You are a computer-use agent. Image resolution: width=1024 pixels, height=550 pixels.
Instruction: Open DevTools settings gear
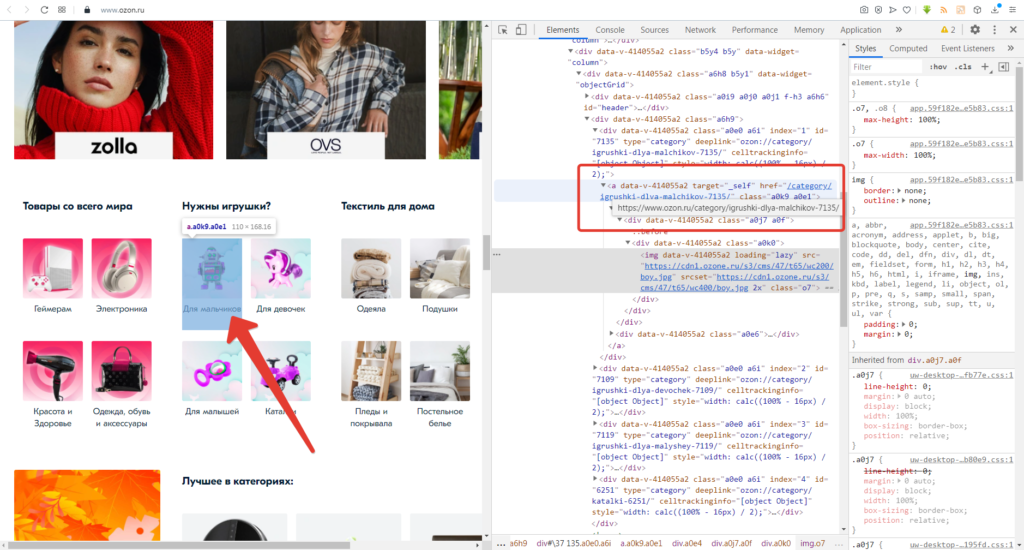[x=975, y=30]
